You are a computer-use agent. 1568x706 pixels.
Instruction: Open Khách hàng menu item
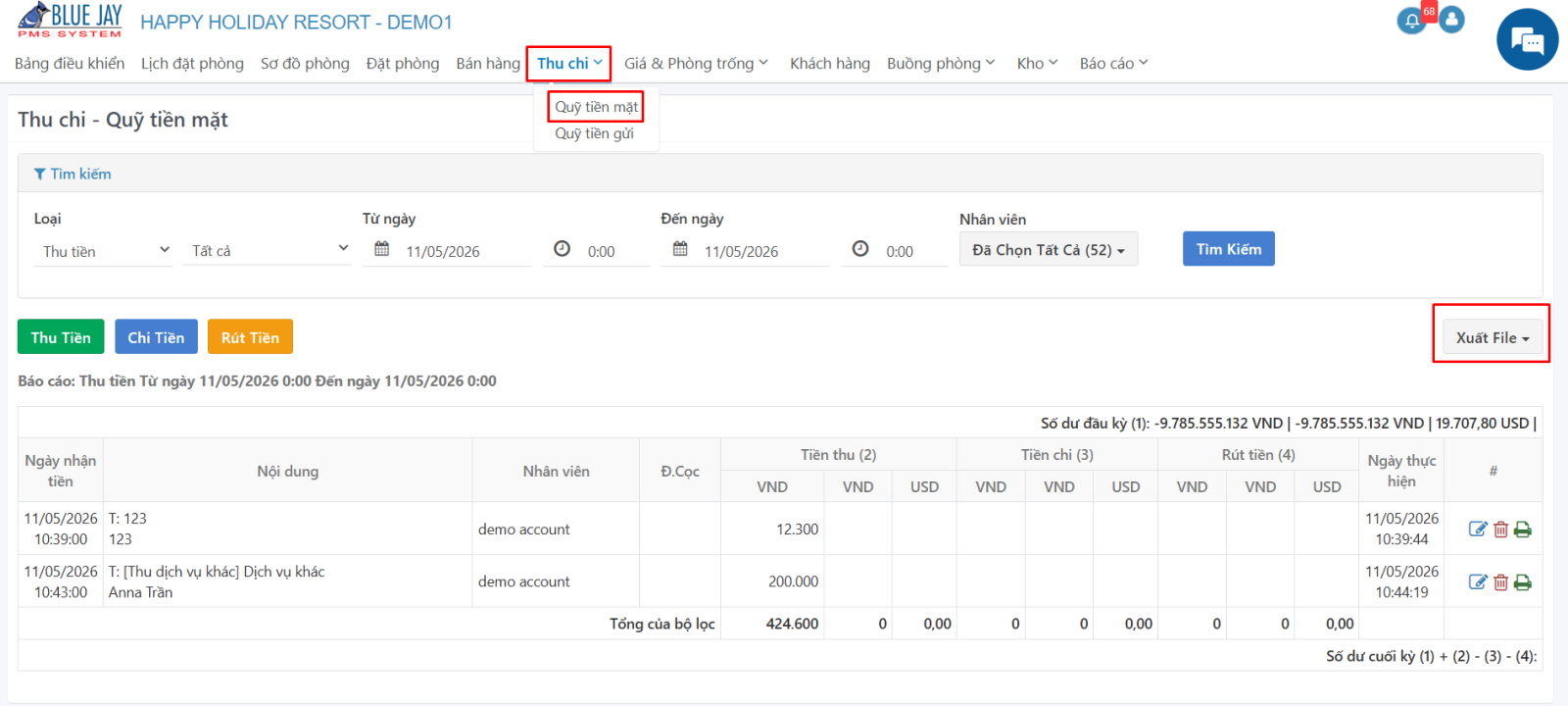point(830,64)
